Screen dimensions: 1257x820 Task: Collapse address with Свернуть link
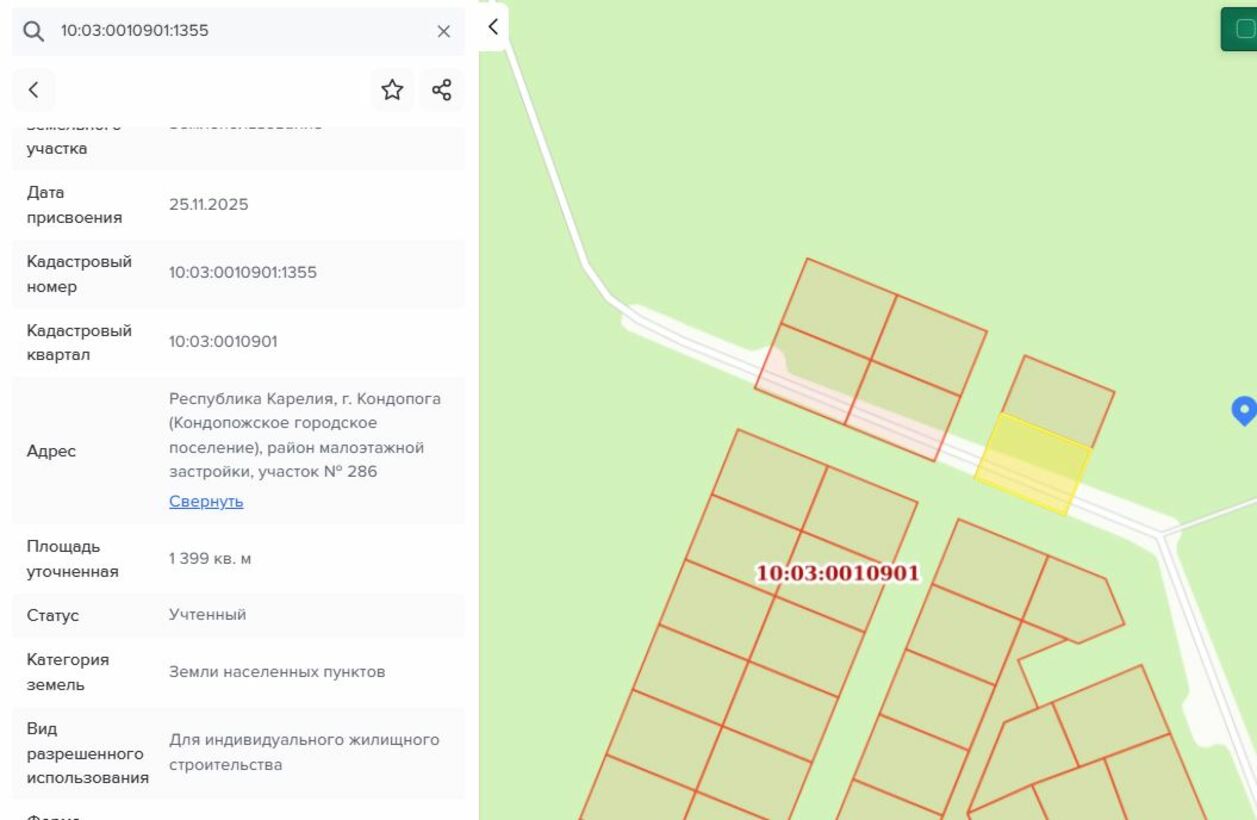[206, 501]
